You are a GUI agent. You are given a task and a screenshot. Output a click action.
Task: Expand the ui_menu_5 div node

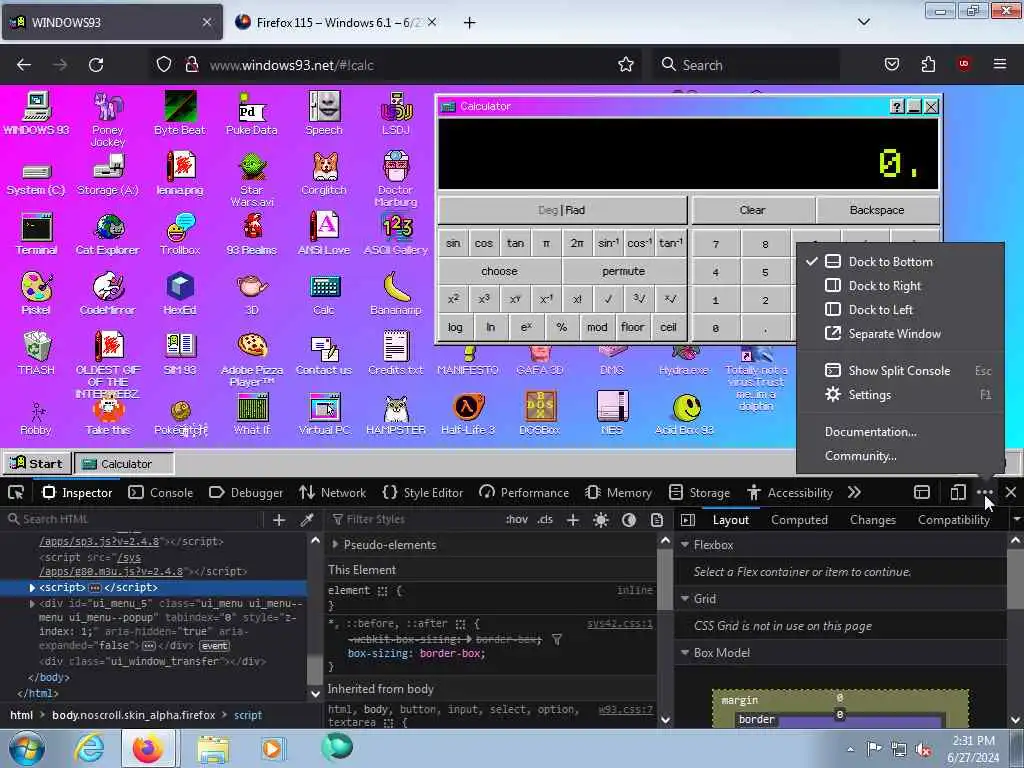pyautogui.click(x=32, y=603)
